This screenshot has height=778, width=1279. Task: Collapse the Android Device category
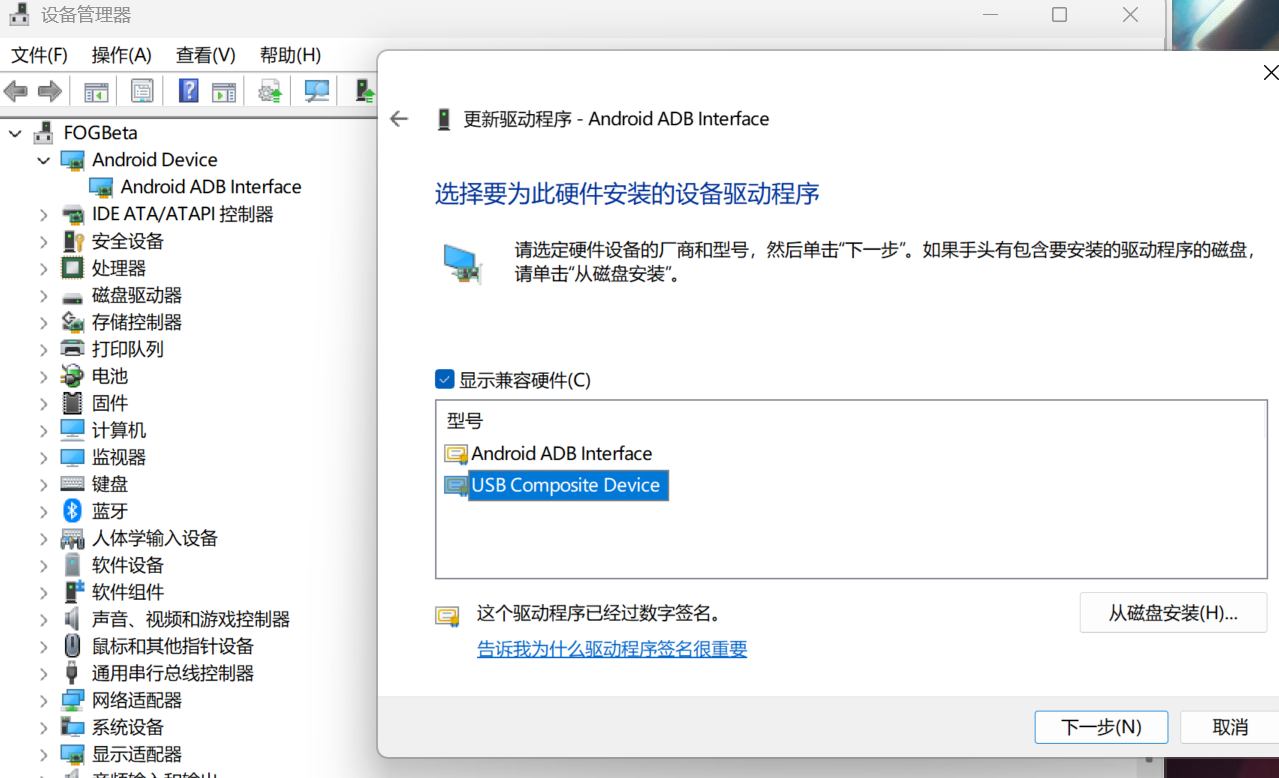(x=43, y=160)
